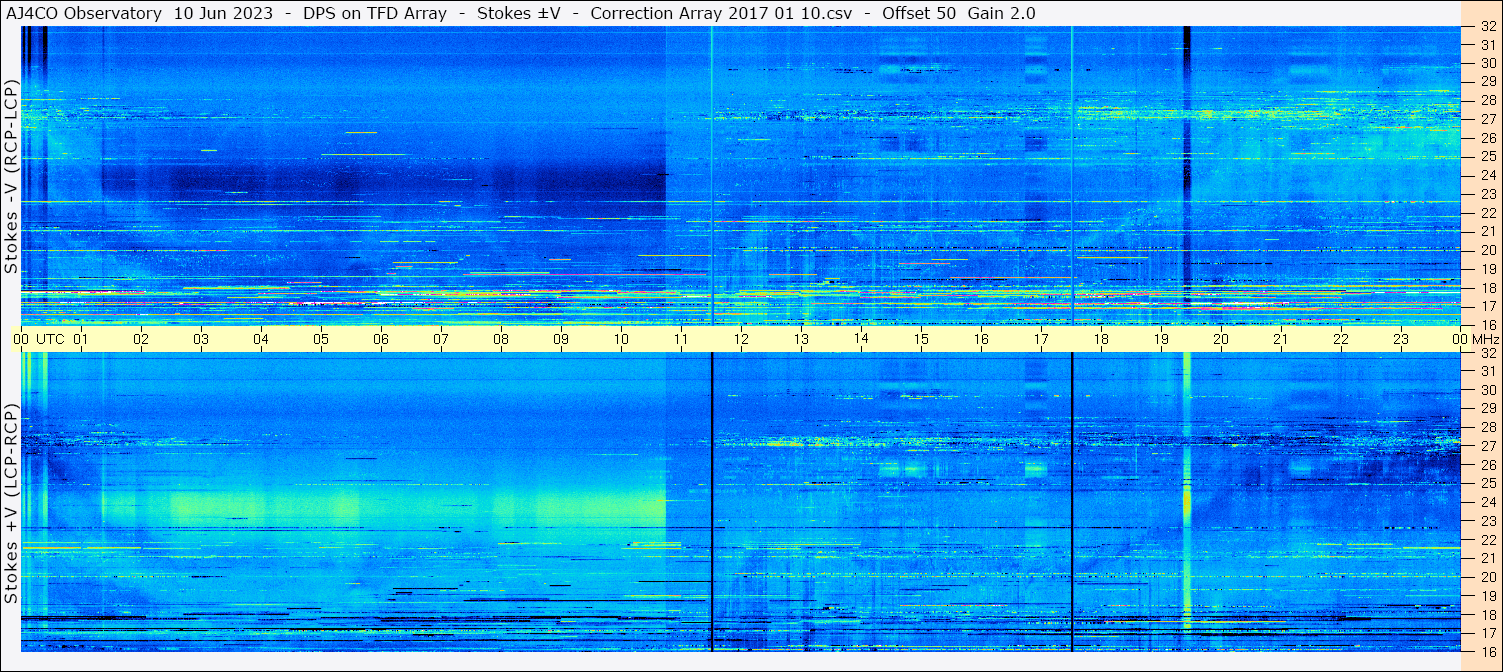Click black vertical line near 11:30 in lower panel
Viewport: 1503px width, 672px height.
coord(712,502)
